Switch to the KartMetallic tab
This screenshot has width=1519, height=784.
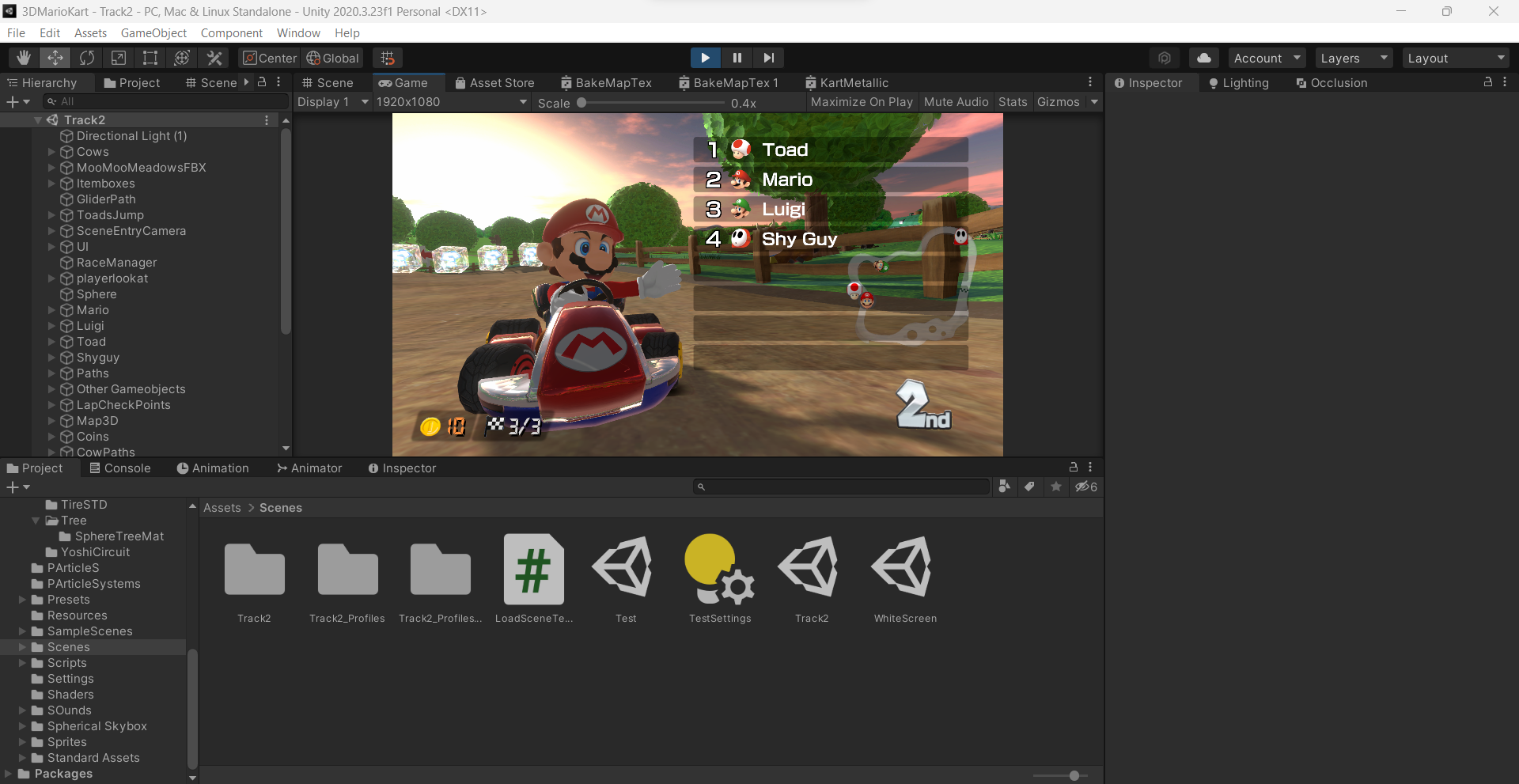click(x=847, y=82)
